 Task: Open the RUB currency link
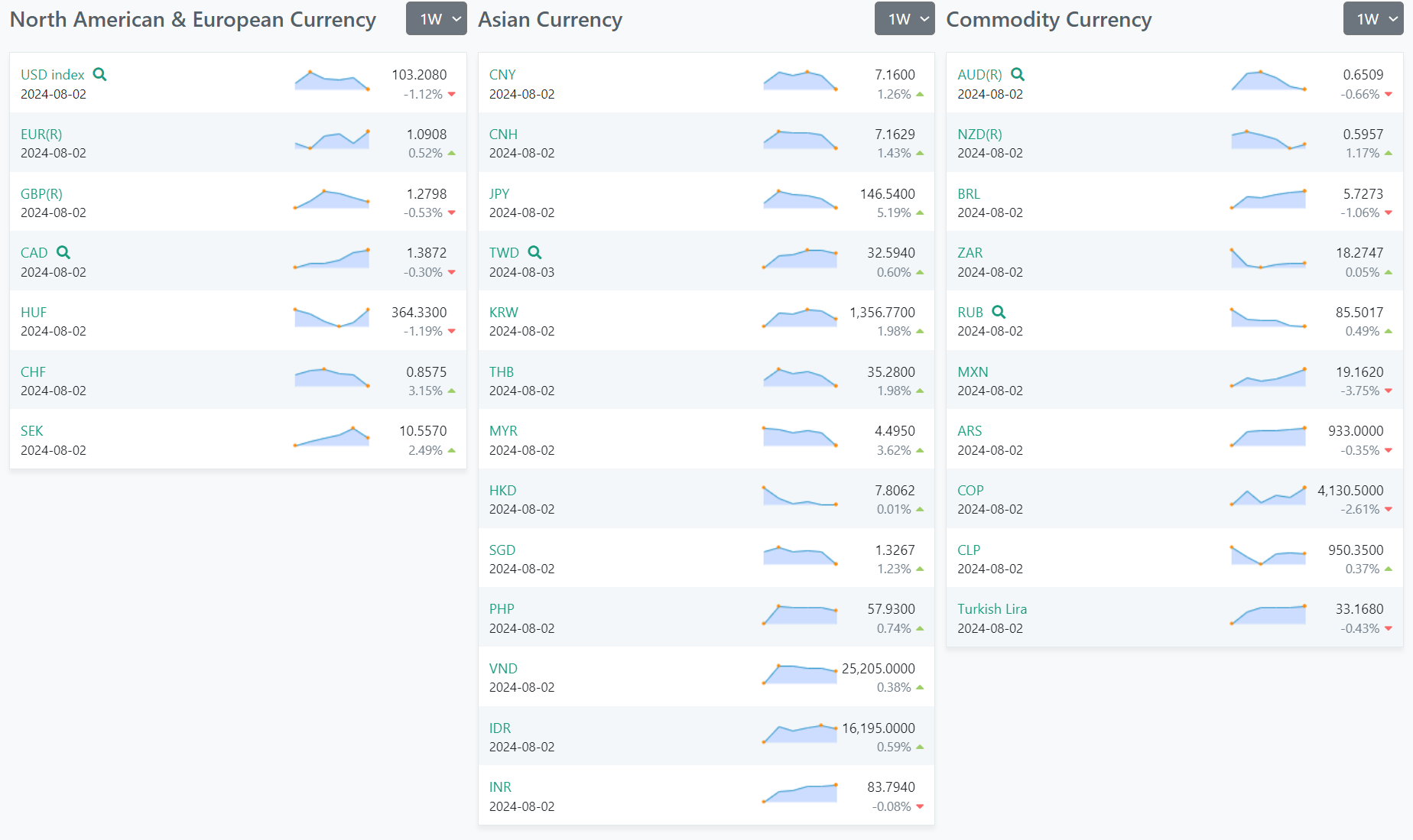click(970, 312)
